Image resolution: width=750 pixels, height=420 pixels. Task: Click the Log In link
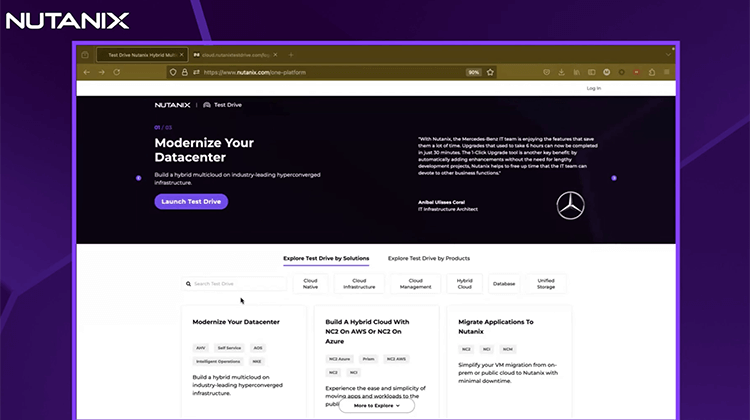pos(593,88)
